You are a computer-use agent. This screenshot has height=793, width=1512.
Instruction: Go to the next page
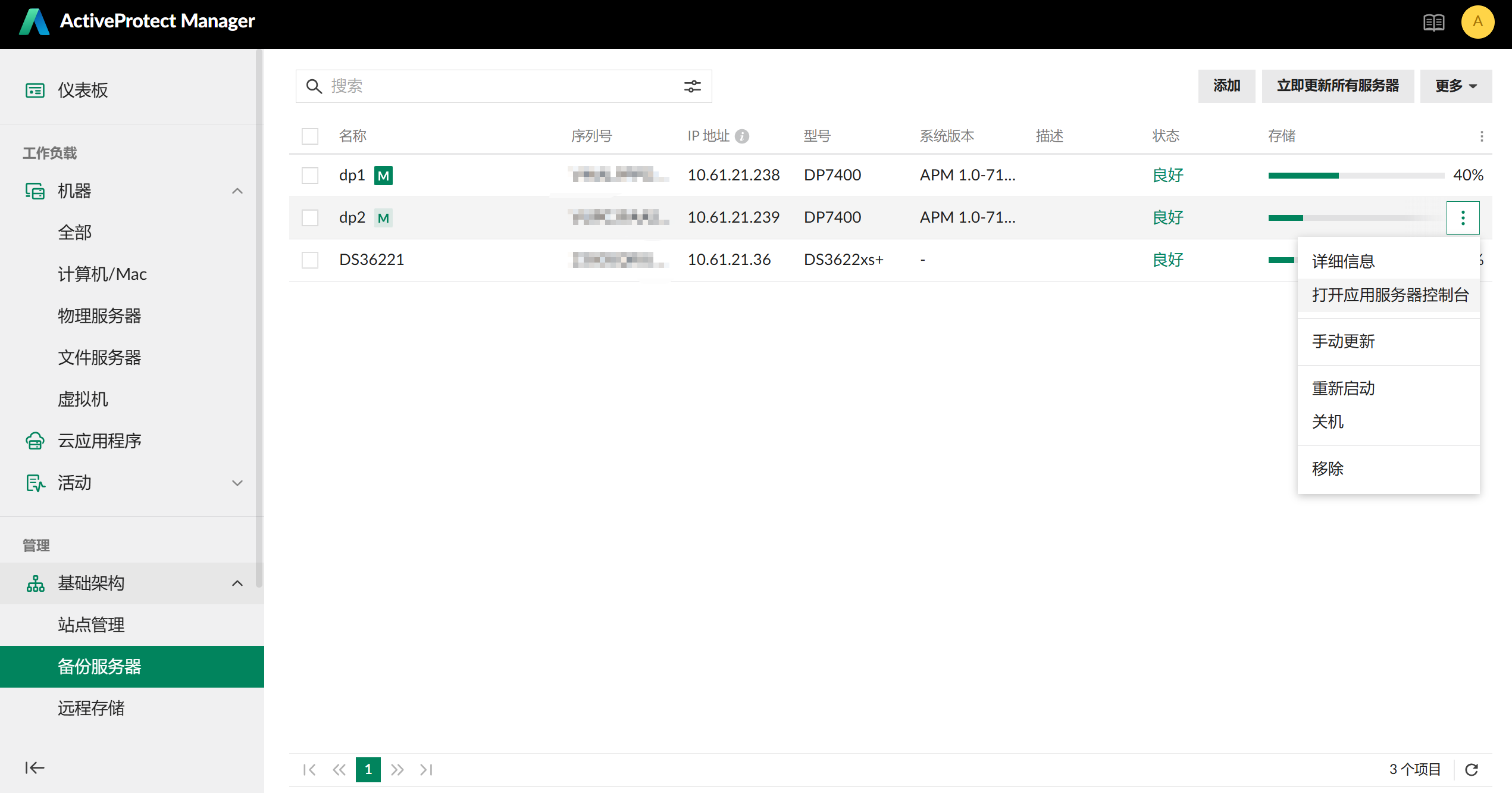[x=397, y=770]
